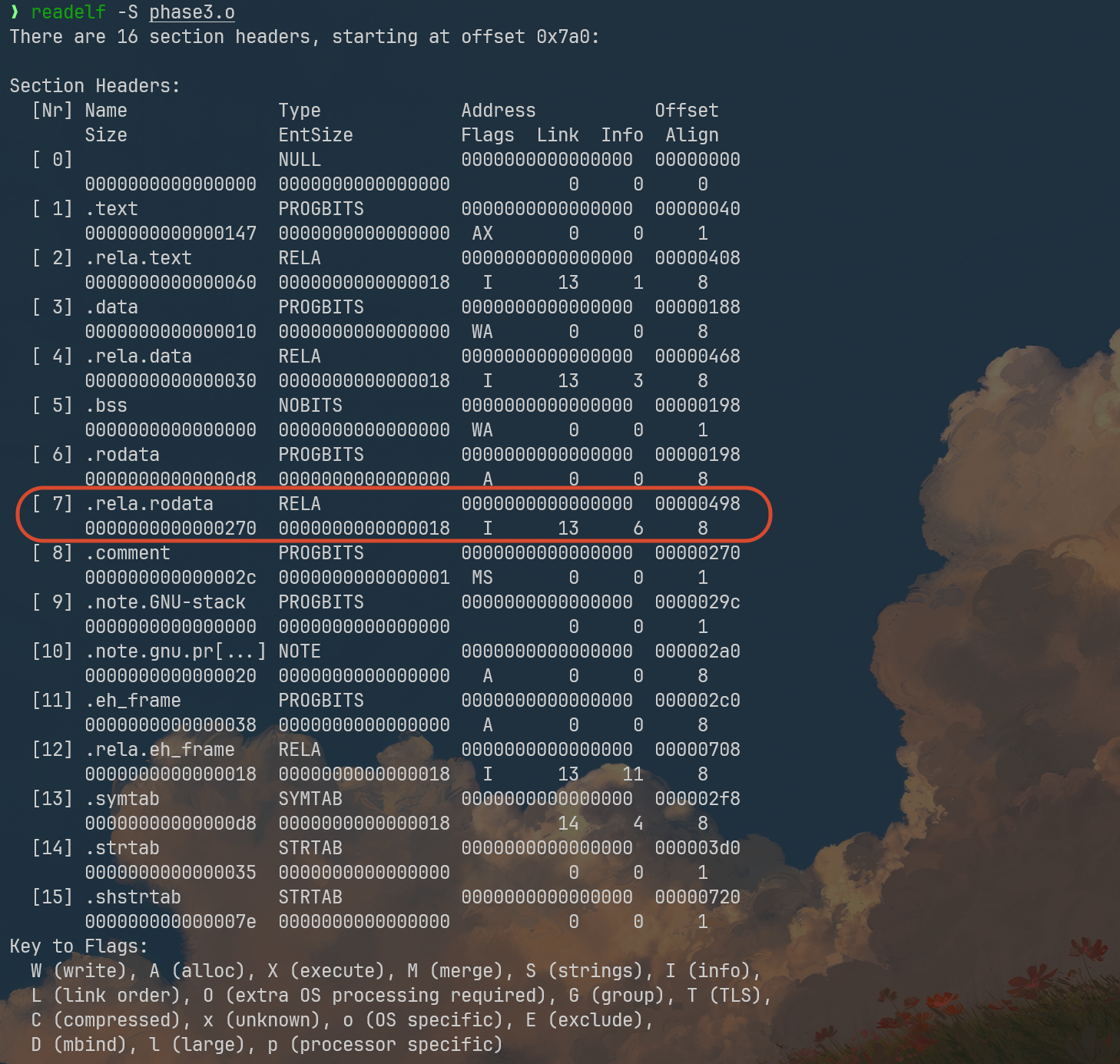Click the Address column header
1120x1064 pixels.
(499, 111)
